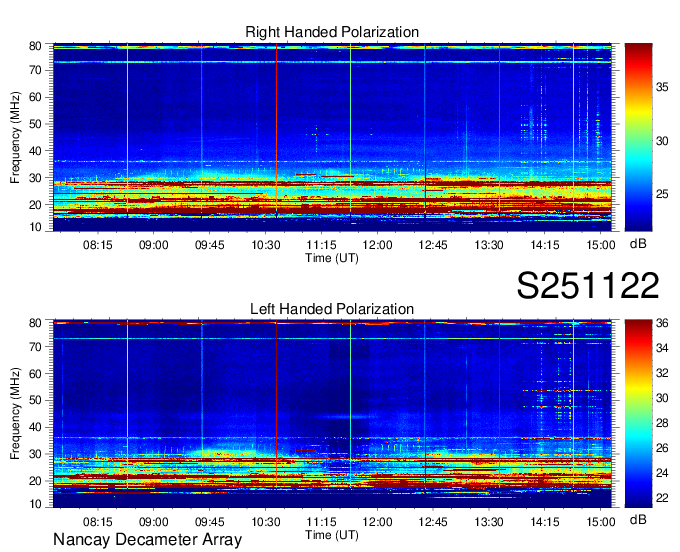Click "Time (UT)" label under the top plot

click(332, 258)
